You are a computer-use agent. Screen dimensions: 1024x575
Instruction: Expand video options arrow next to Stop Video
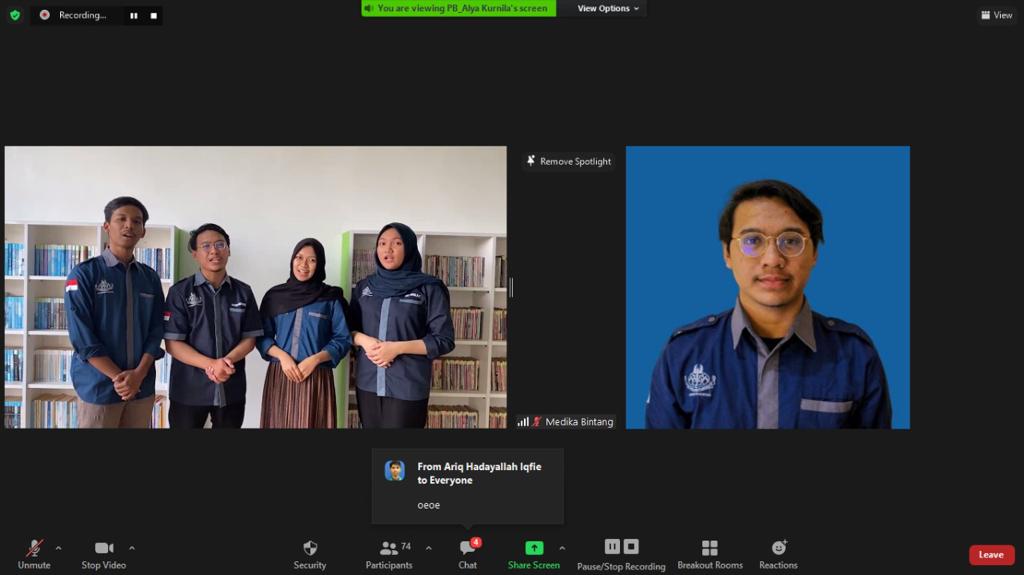point(132,548)
